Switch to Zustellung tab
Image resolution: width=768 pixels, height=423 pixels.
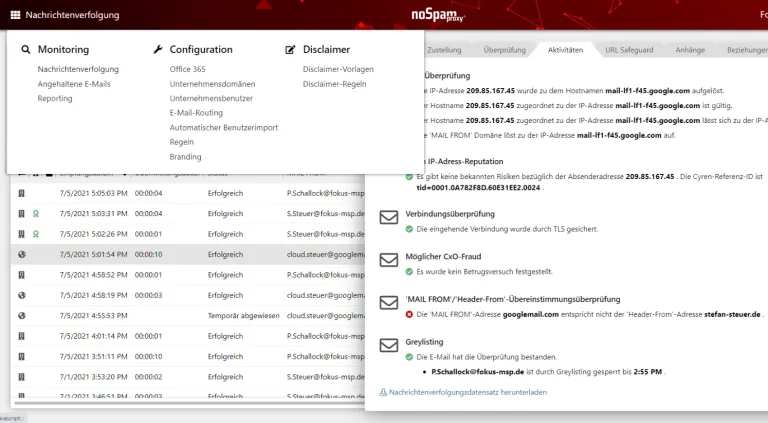[x=444, y=50]
